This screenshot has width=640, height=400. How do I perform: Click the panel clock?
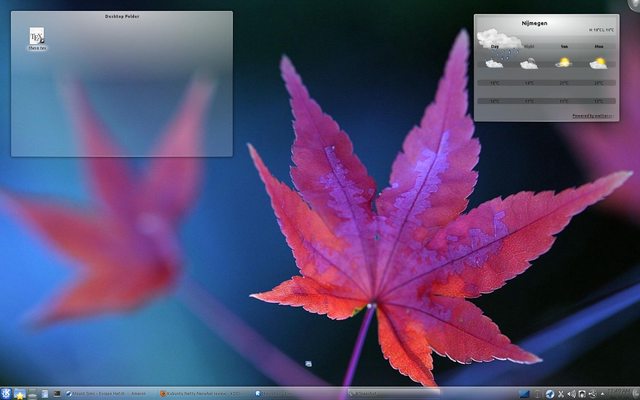coord(620,394)
